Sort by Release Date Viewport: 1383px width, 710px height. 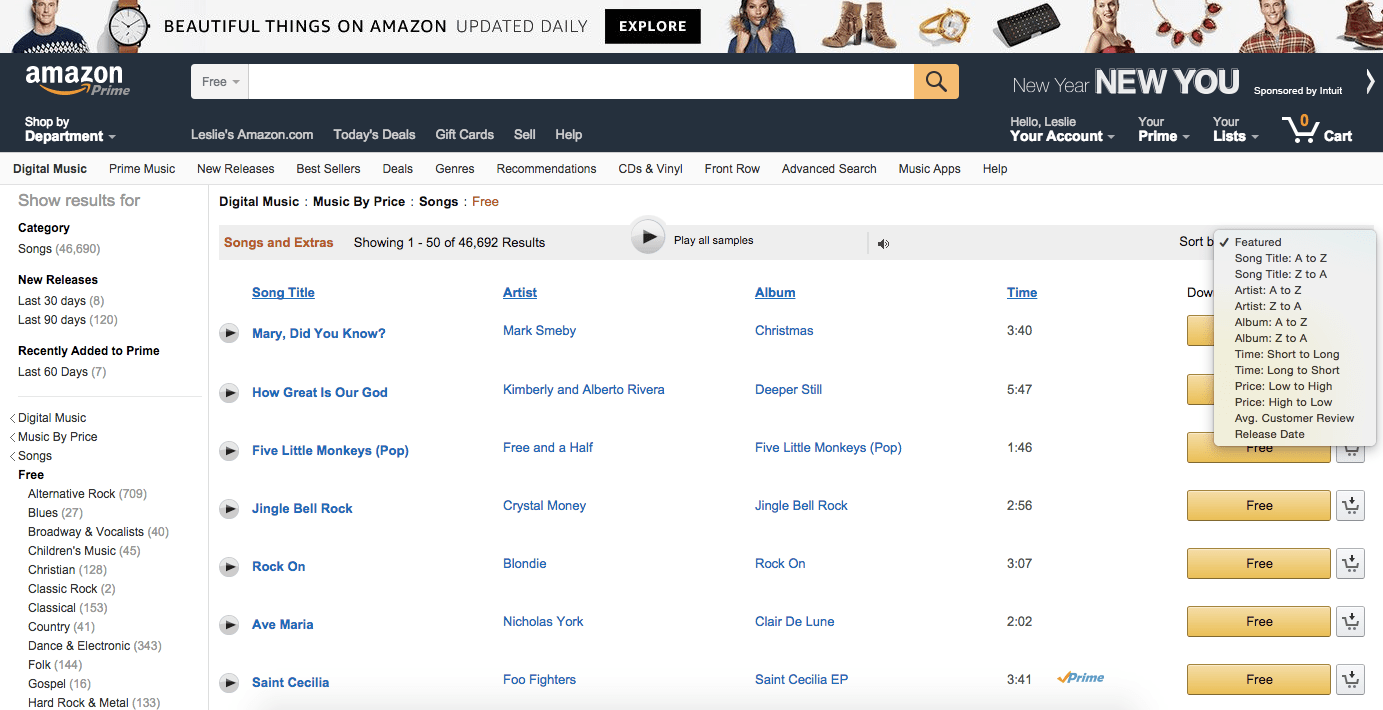1270,434
